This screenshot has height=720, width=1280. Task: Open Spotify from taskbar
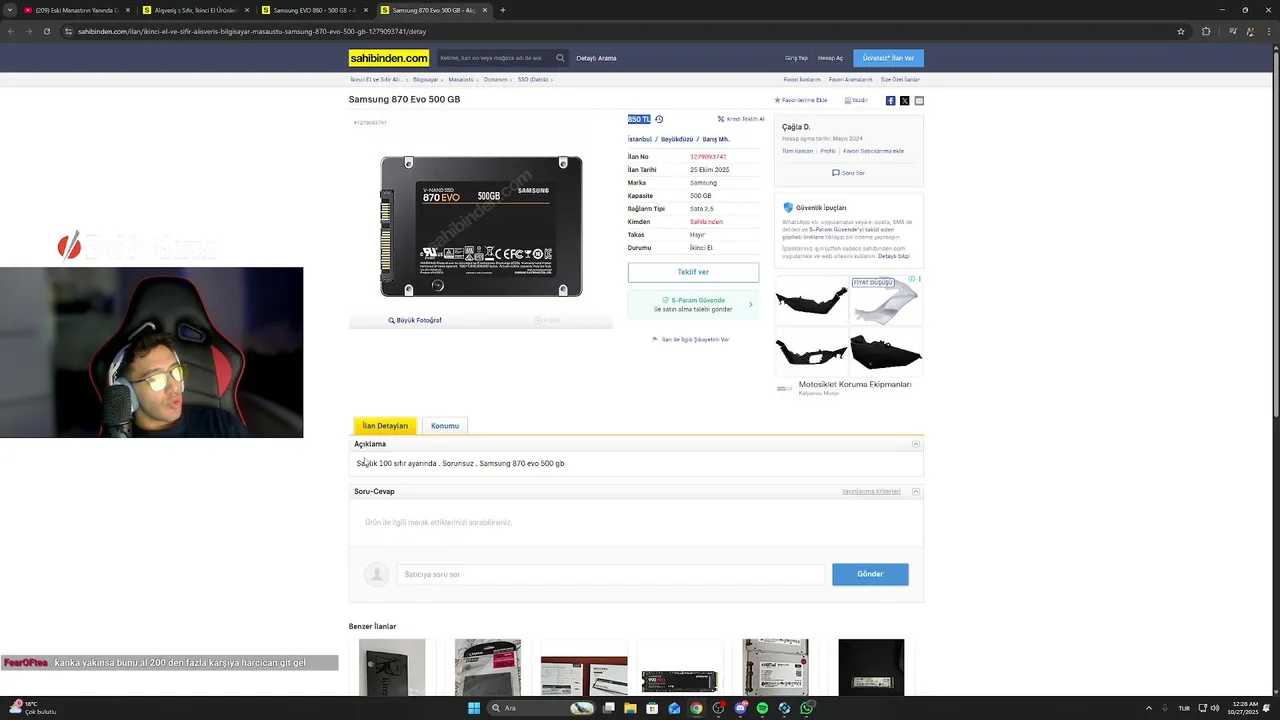click(762, 708)
